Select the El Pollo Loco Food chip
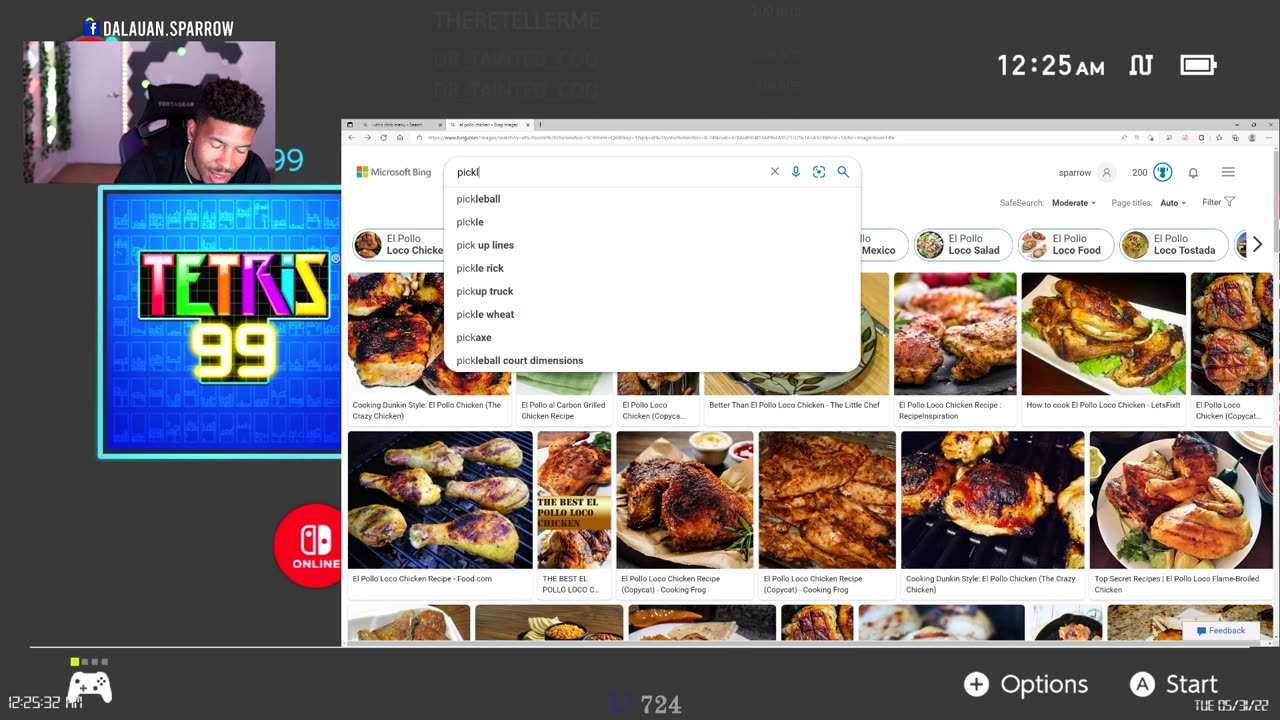The width and height of the screenshot is (1280, 720). coord(1065,245)
